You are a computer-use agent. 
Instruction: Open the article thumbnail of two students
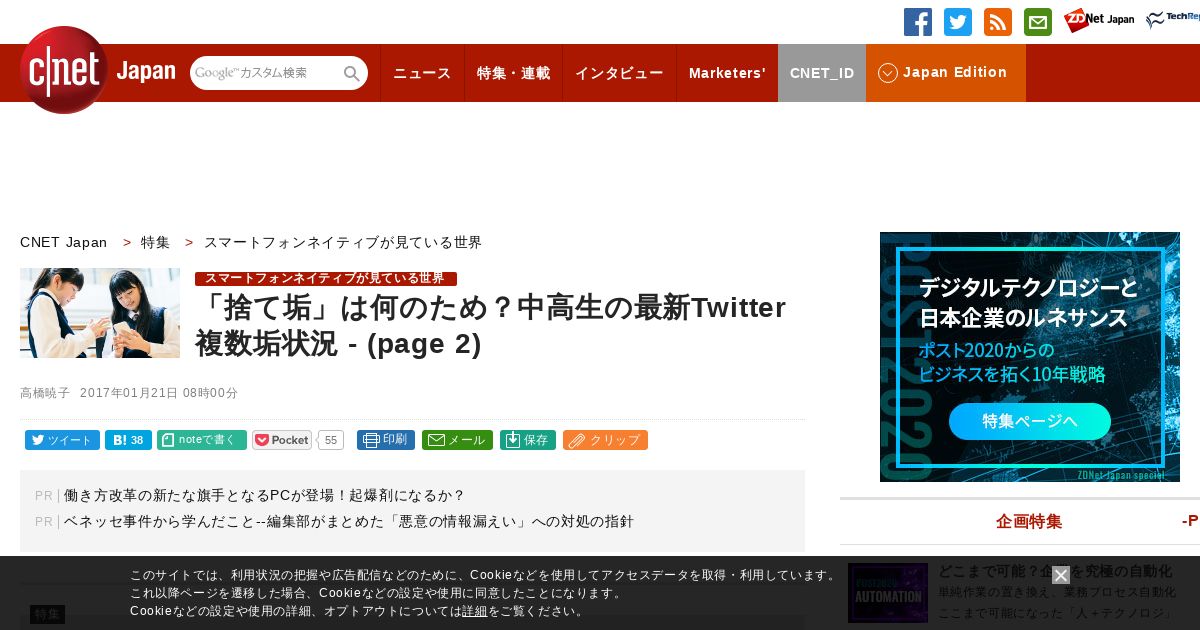click(100, 313)
